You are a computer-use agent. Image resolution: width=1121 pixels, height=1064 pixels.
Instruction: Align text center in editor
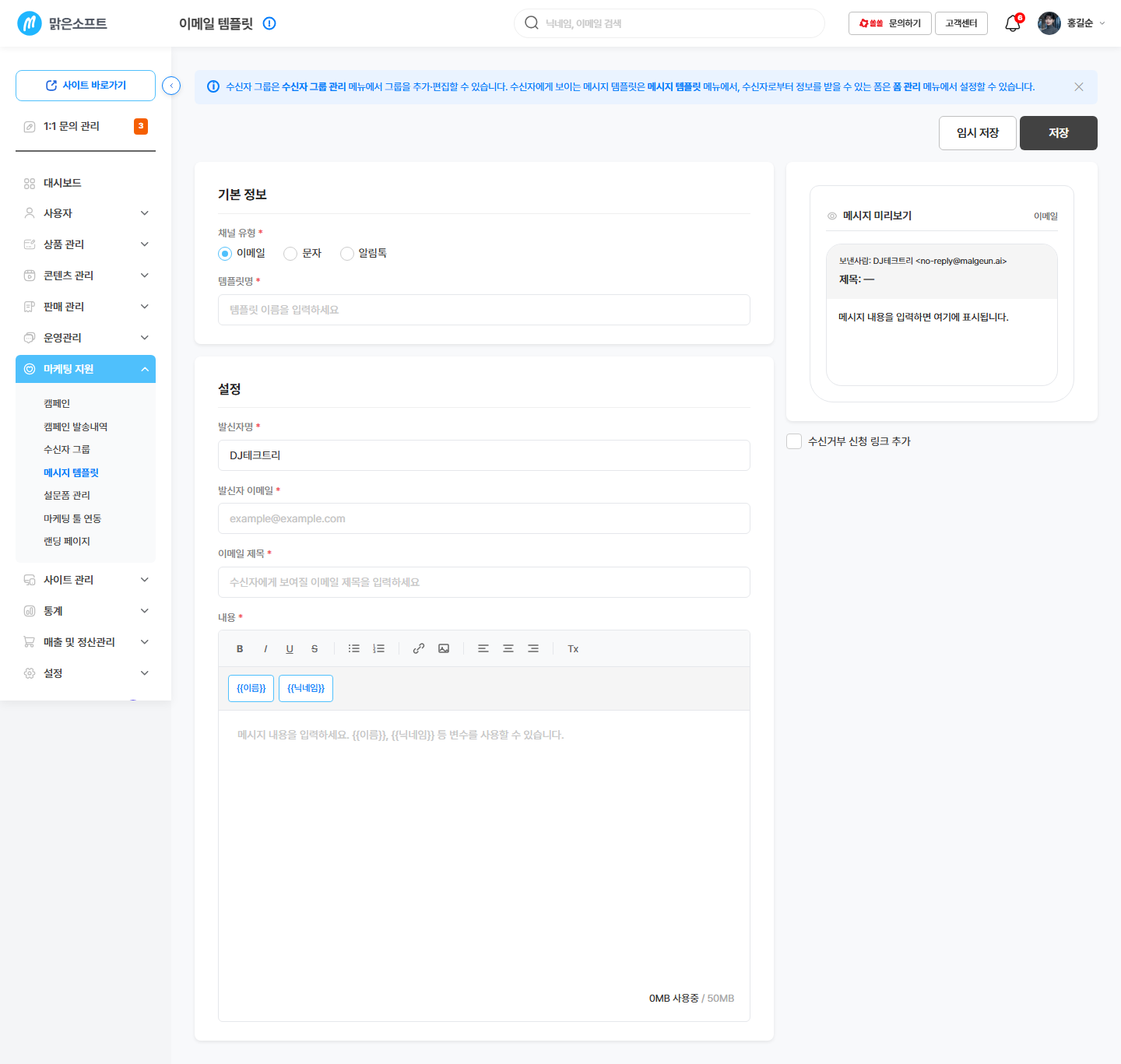point(508,648)
